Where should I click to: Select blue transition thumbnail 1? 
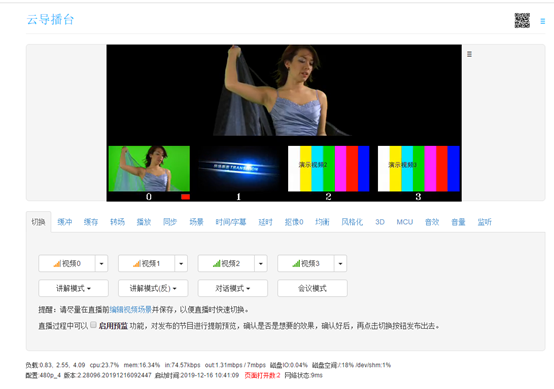[239, 169]
